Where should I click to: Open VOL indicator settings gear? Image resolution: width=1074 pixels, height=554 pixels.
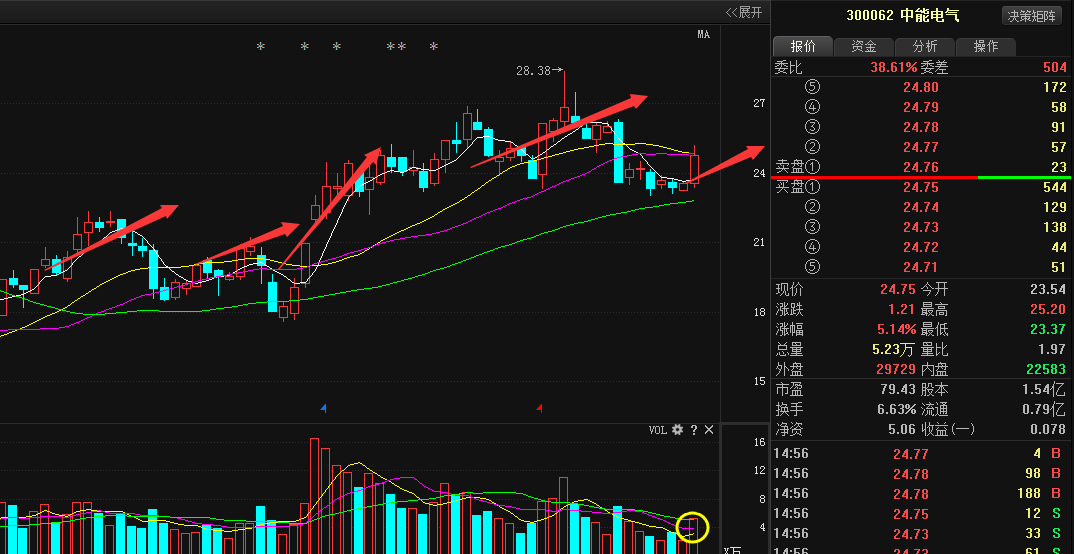coord(677,430)
